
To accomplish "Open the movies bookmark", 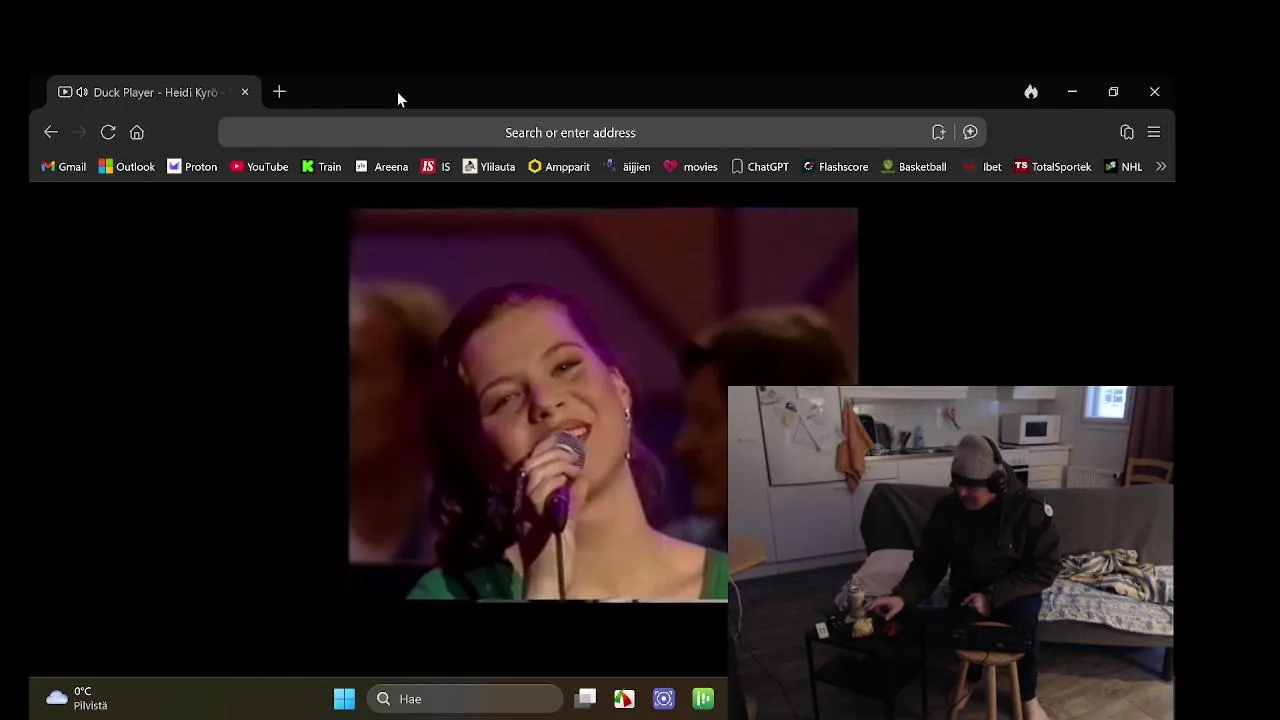I will pyautogui.click(x=690, y=167).
